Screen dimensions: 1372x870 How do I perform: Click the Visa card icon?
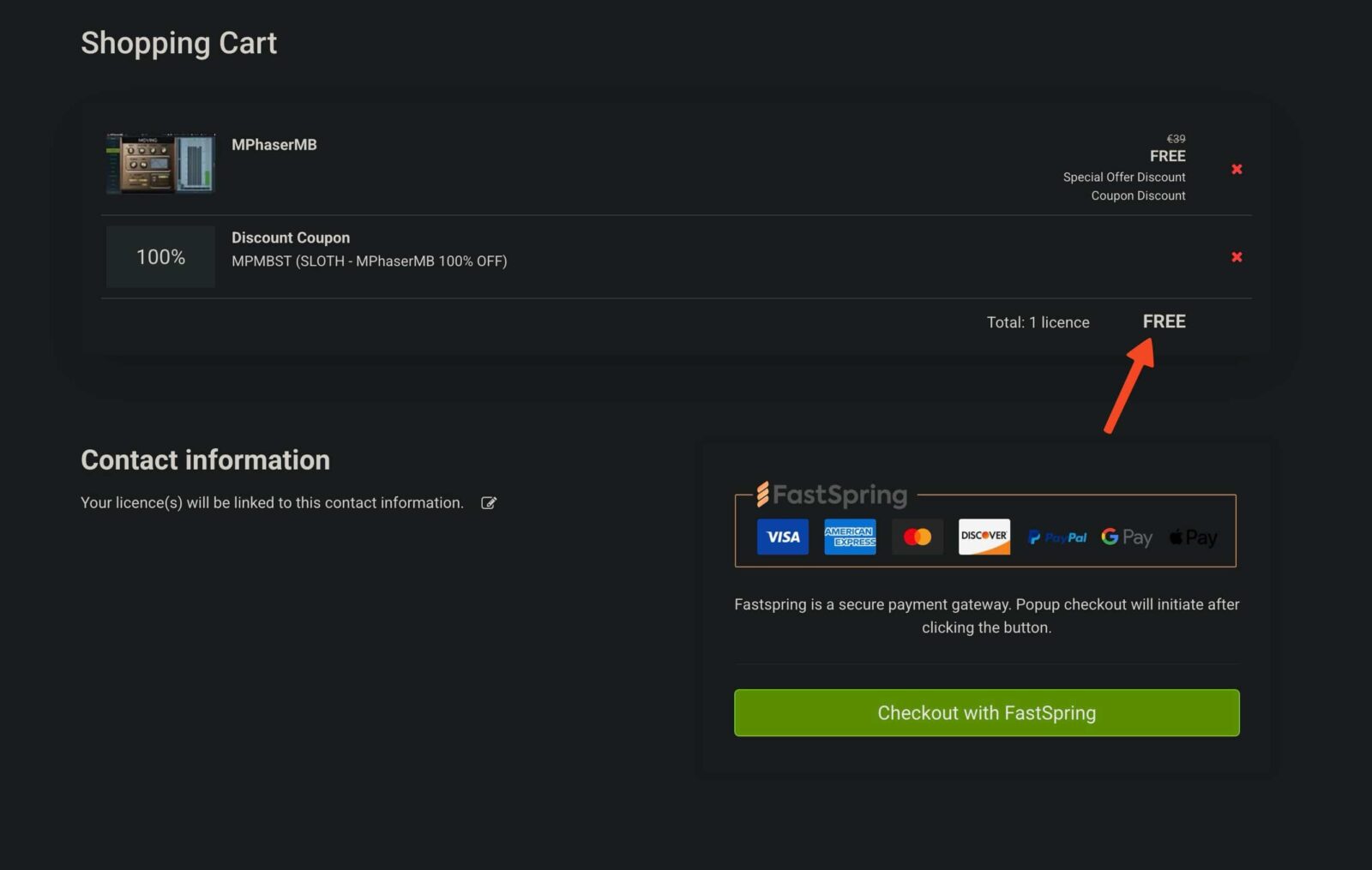tap(782, 537)
